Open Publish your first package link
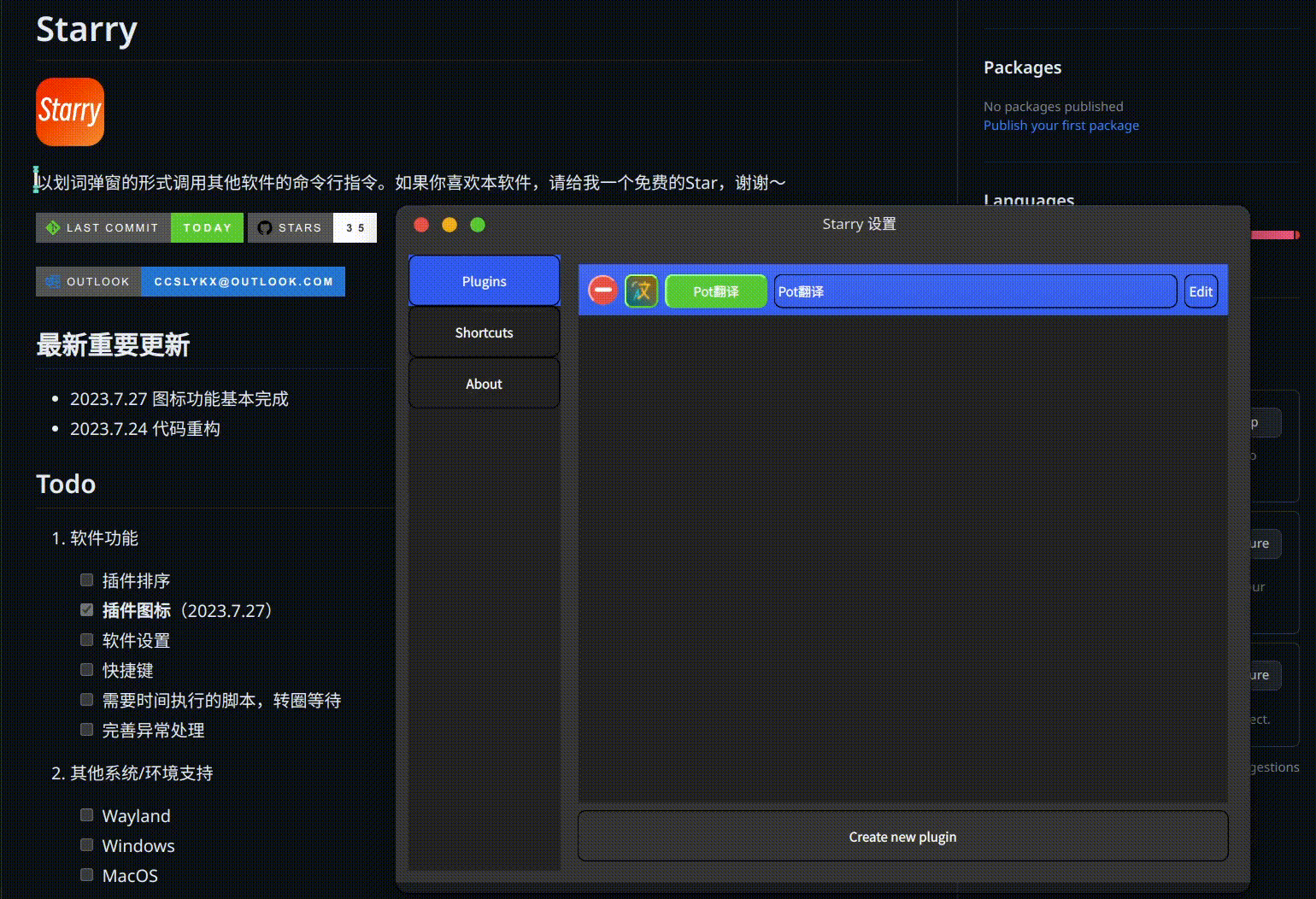Viewport: 1316px width, 899px height. coord(1060,125)
